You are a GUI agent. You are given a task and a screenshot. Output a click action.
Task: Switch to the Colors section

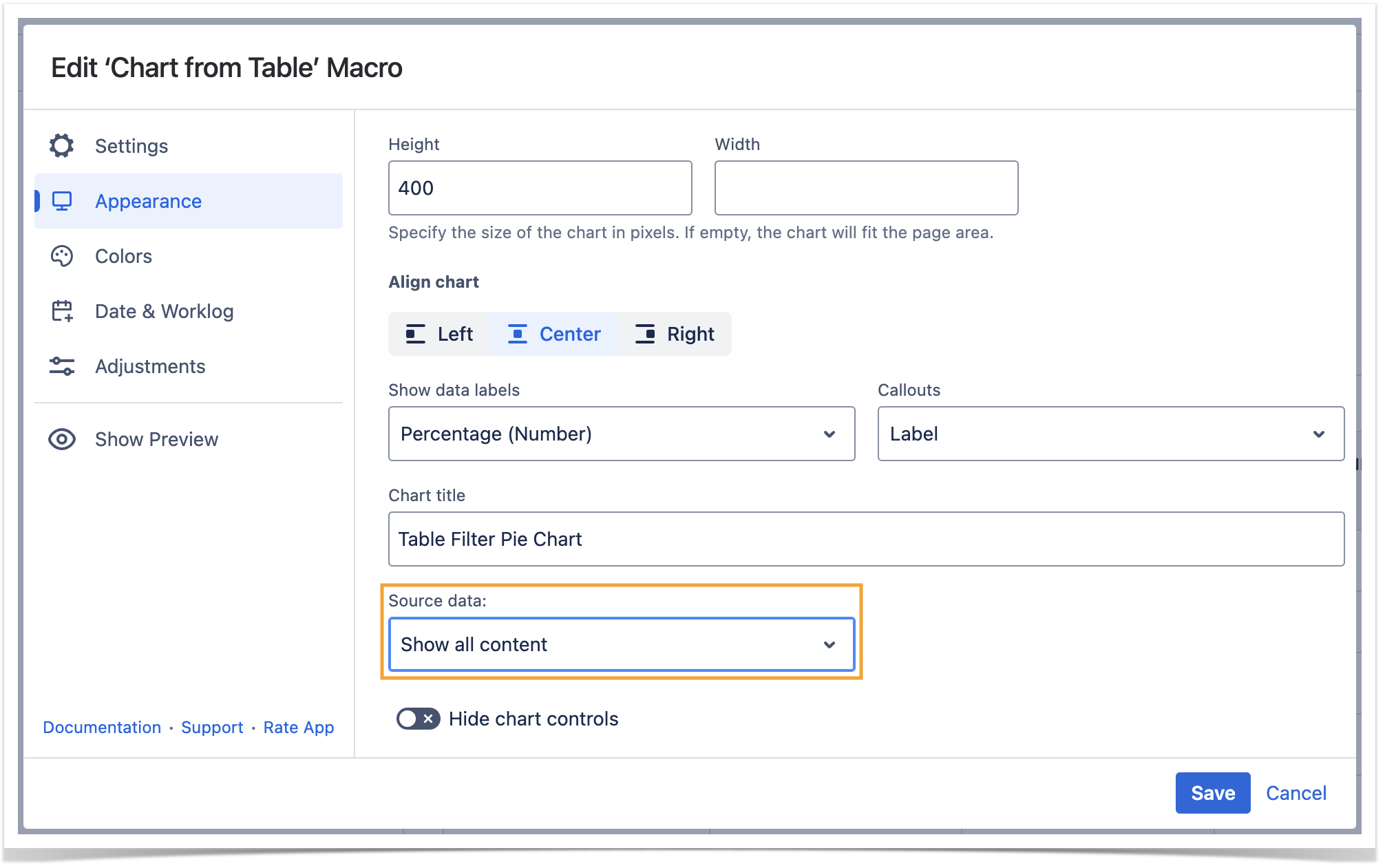coord(124,256)
